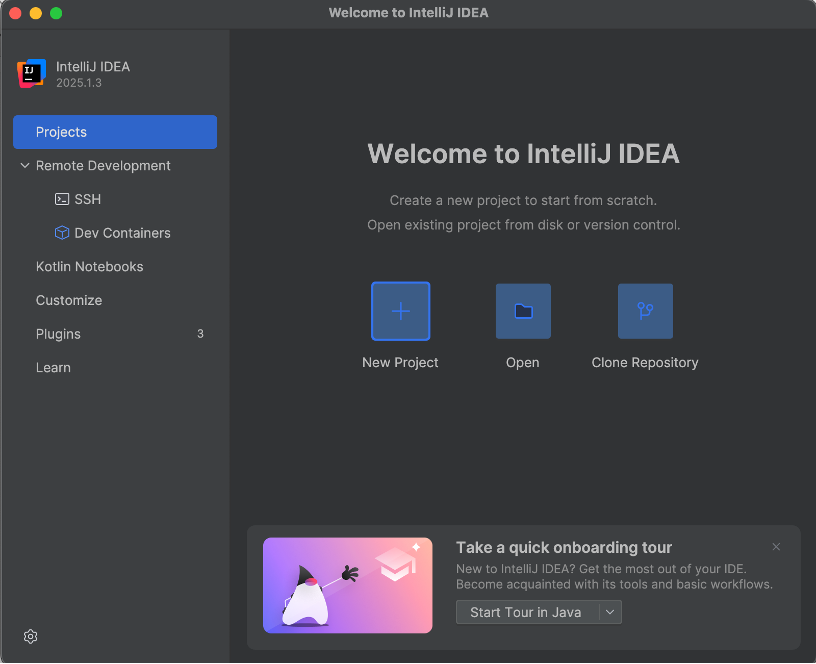Select the Projects tab
Screen dimensions: 816x664
115,132
